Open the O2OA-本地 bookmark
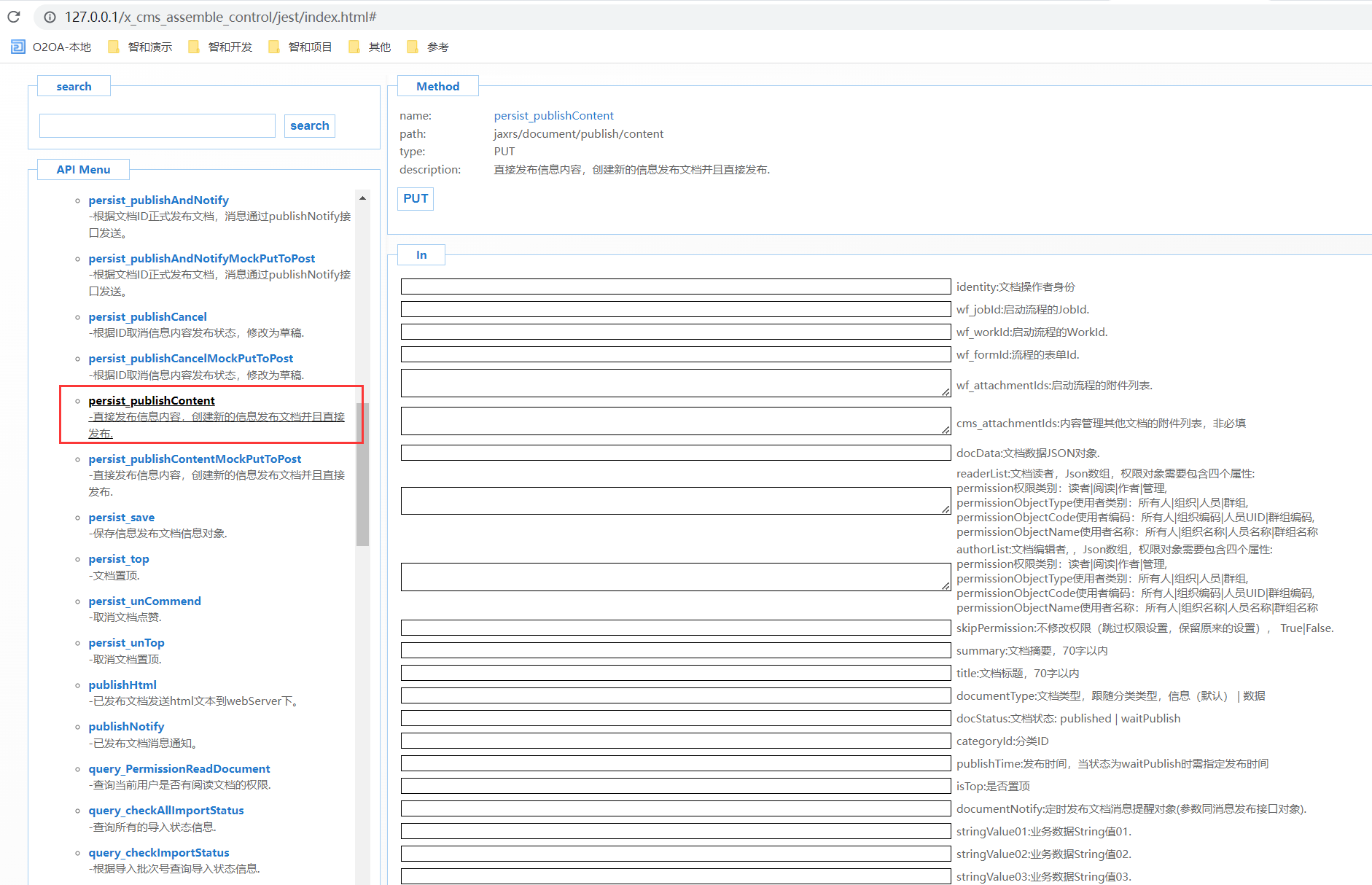This screenshot has height=885, width=1372. pyautogui.click(x=51, y=47)
